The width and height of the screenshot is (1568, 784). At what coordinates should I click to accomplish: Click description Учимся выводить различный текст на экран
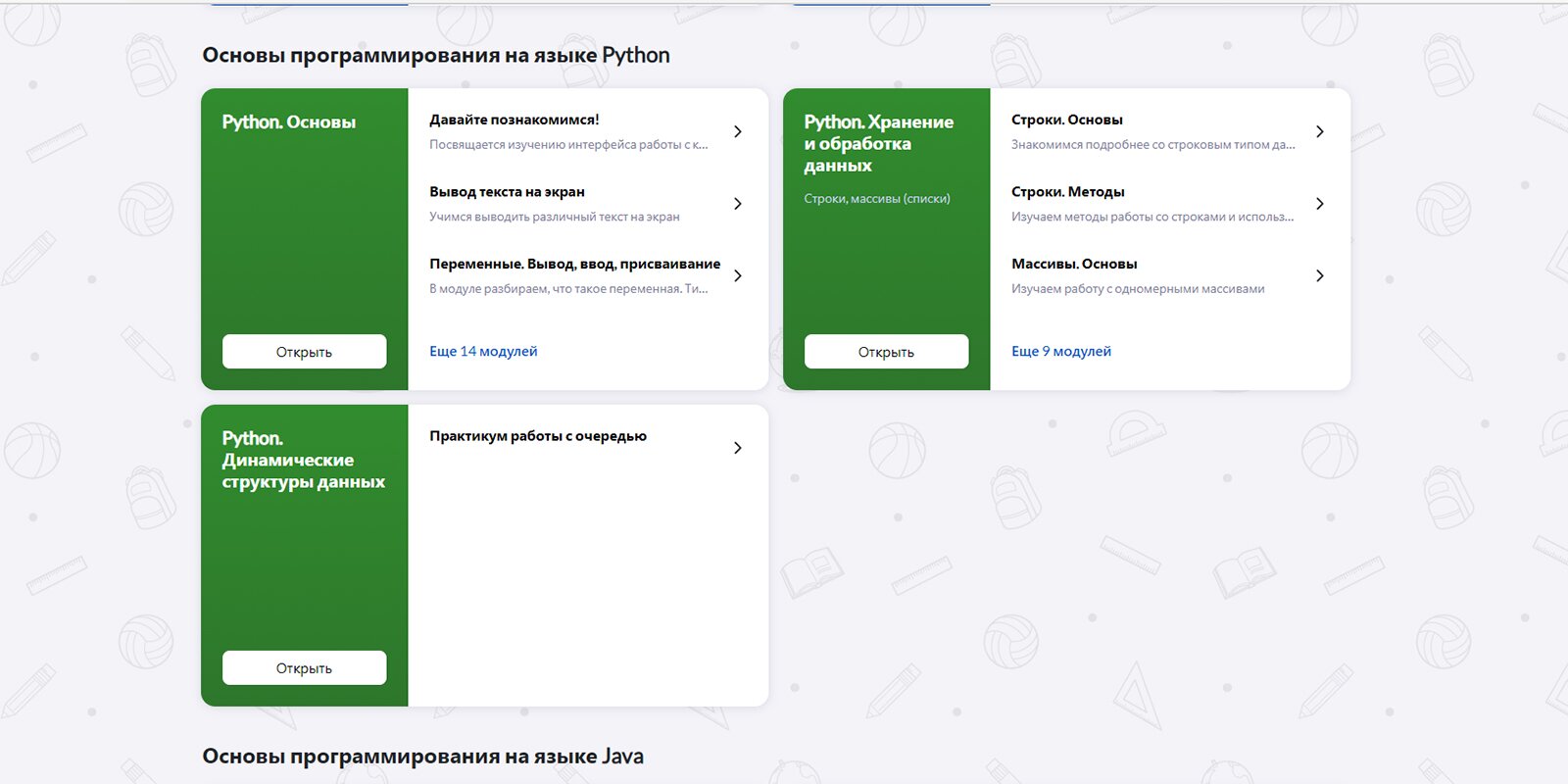(554, 217)
